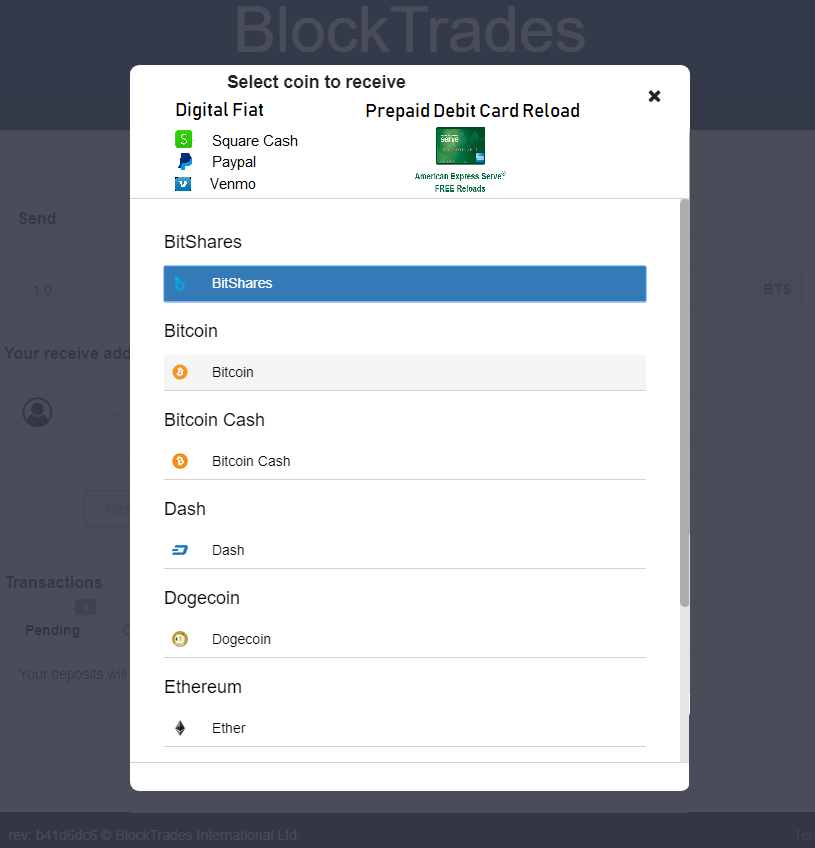Choose Paypal under Digital Fiat
815x848 pixels.
(234, 162)
